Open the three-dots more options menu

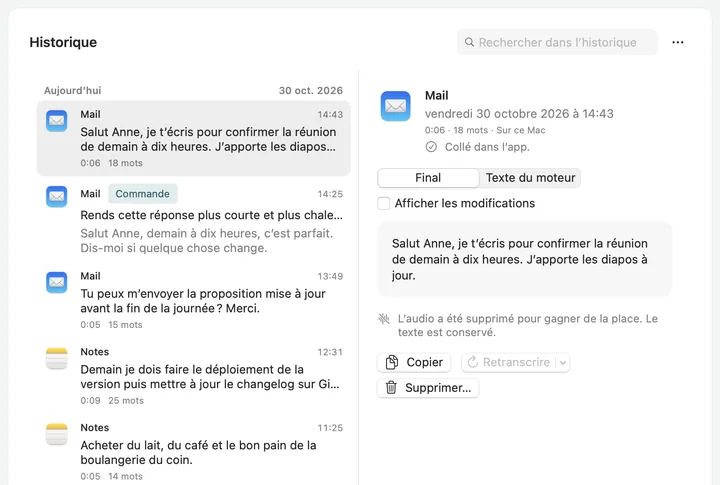678,42
